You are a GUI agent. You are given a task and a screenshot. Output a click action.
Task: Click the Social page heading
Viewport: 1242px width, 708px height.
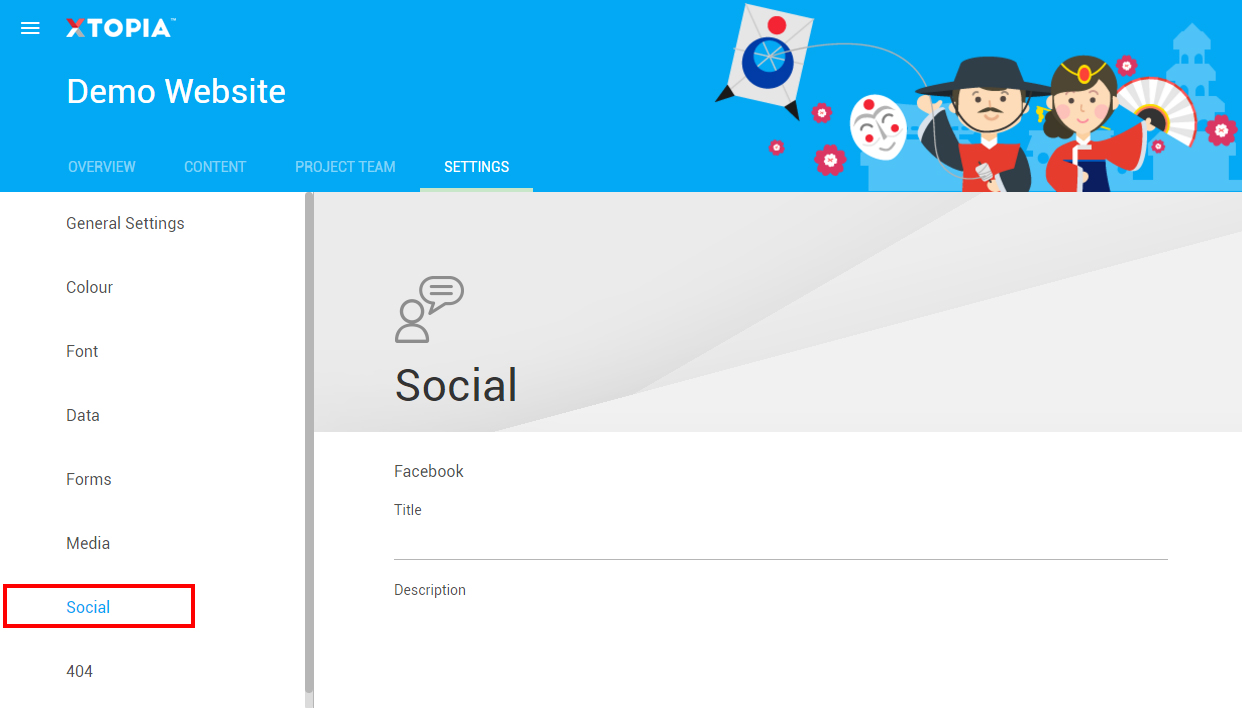[x=456, y=385]
